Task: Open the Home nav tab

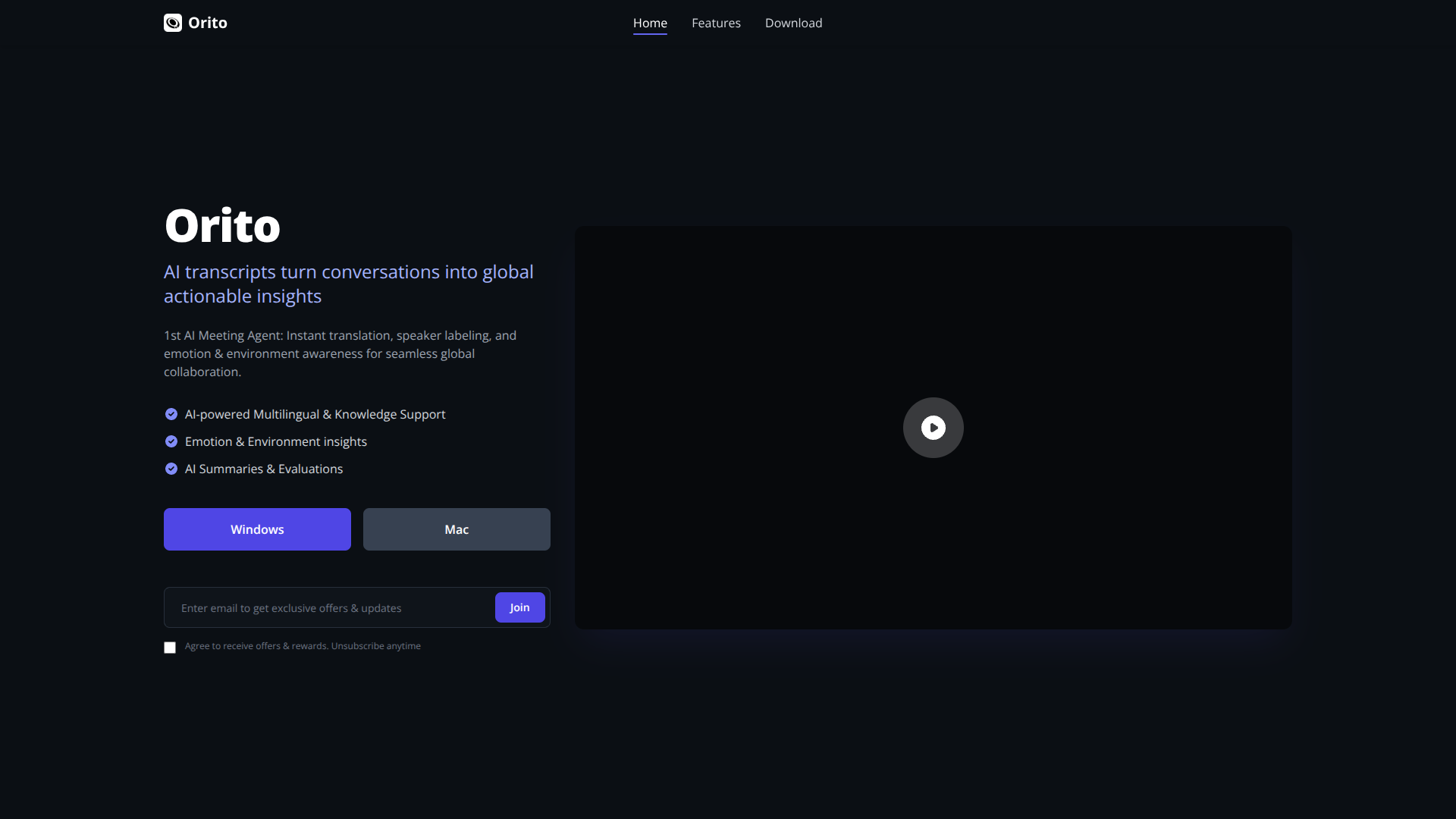Action: [650, 23]
